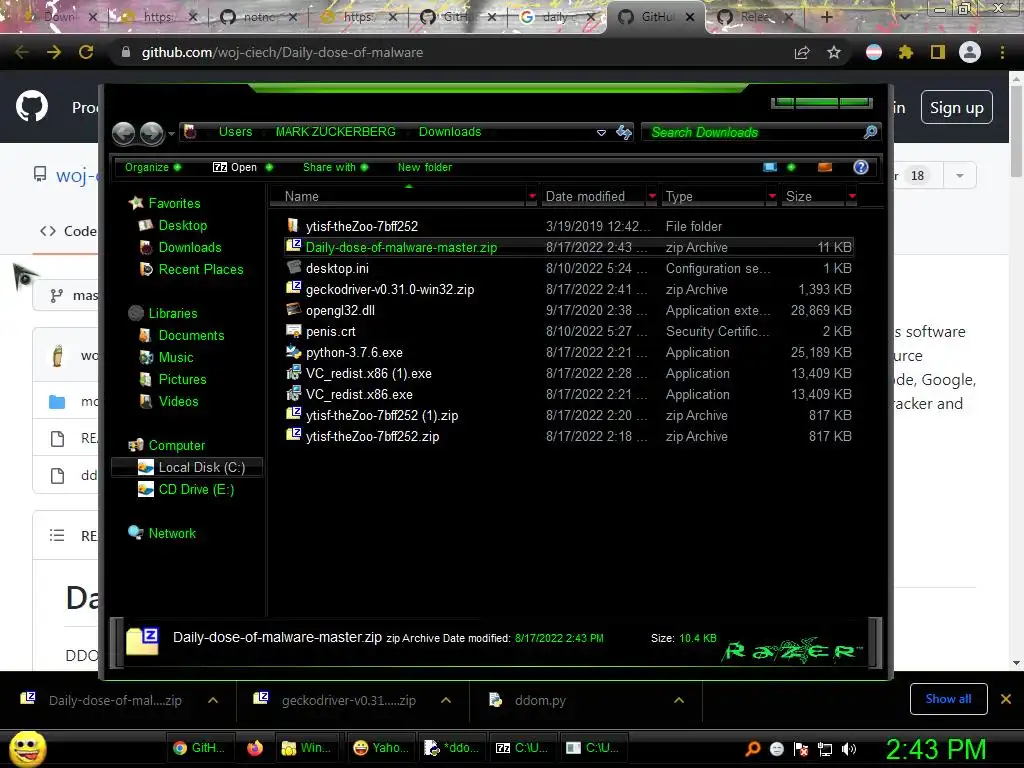Viewport: 1024px width, 768px height.
Task: Open Chrome side panel icon
Action: [938, 52]
